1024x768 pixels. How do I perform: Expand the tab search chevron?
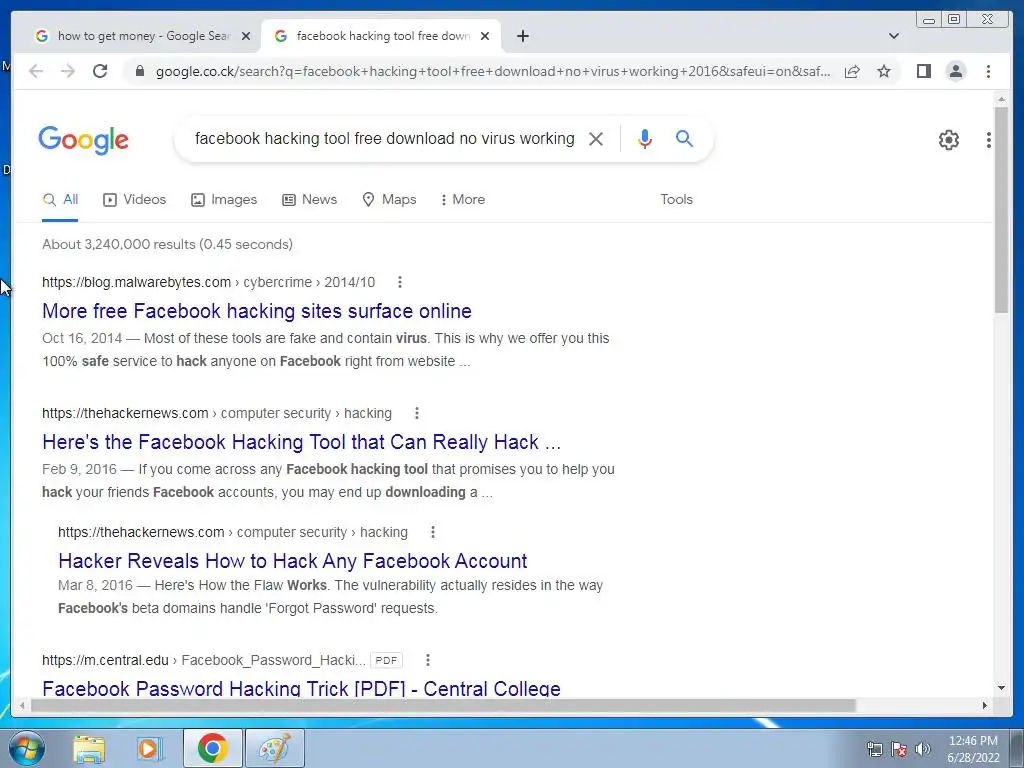click(x=894, y=36)
